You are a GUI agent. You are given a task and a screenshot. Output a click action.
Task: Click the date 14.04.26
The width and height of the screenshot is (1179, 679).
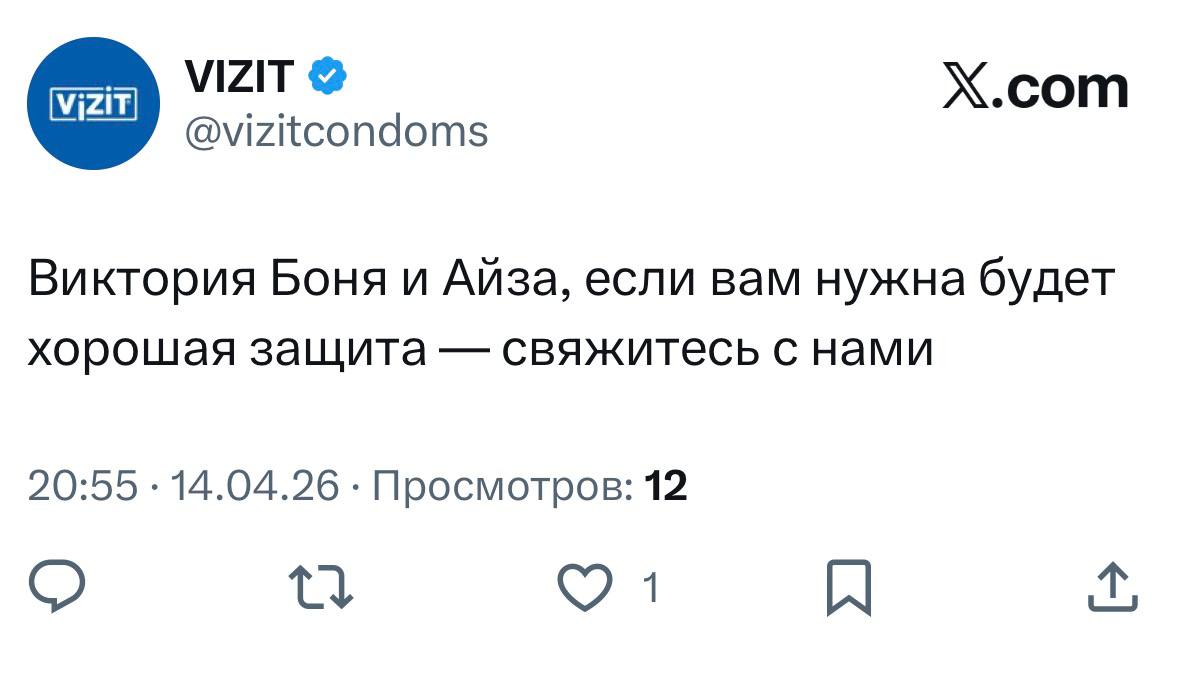pos(255,487)
